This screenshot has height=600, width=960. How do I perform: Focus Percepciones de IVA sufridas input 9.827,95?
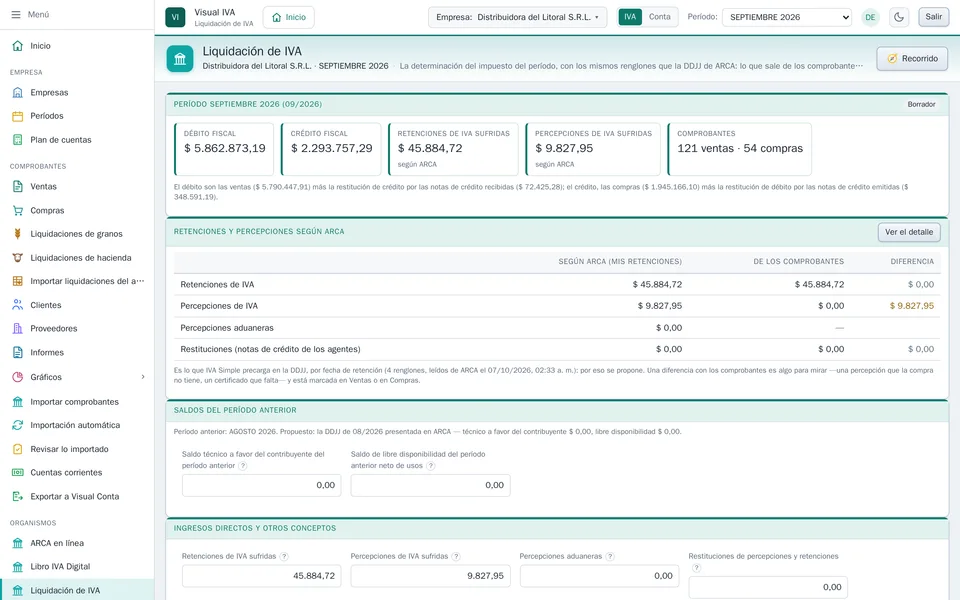point(430,576)
